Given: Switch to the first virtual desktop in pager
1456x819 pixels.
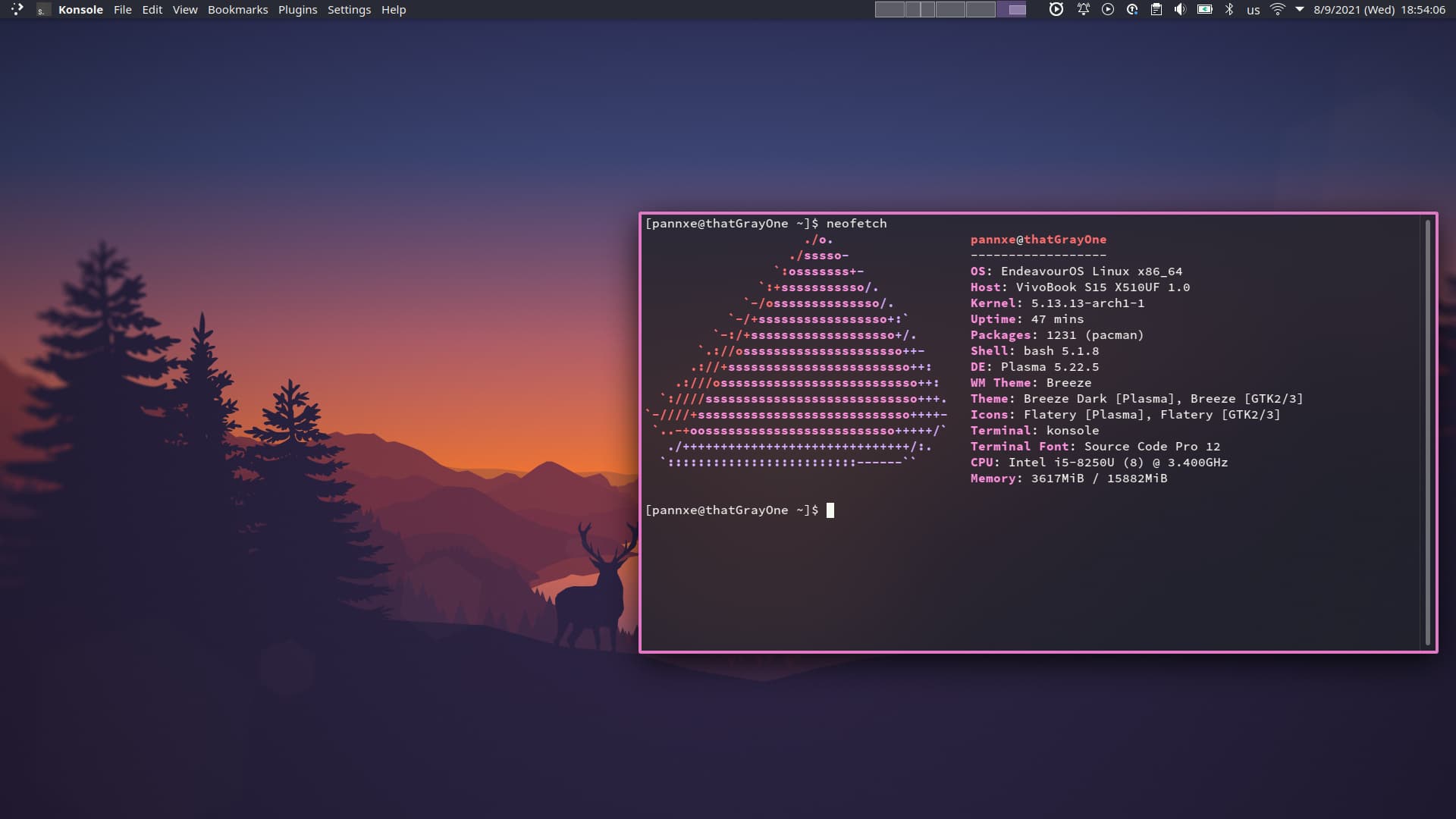Looking at the screenshot, I should tap(890, 10).
